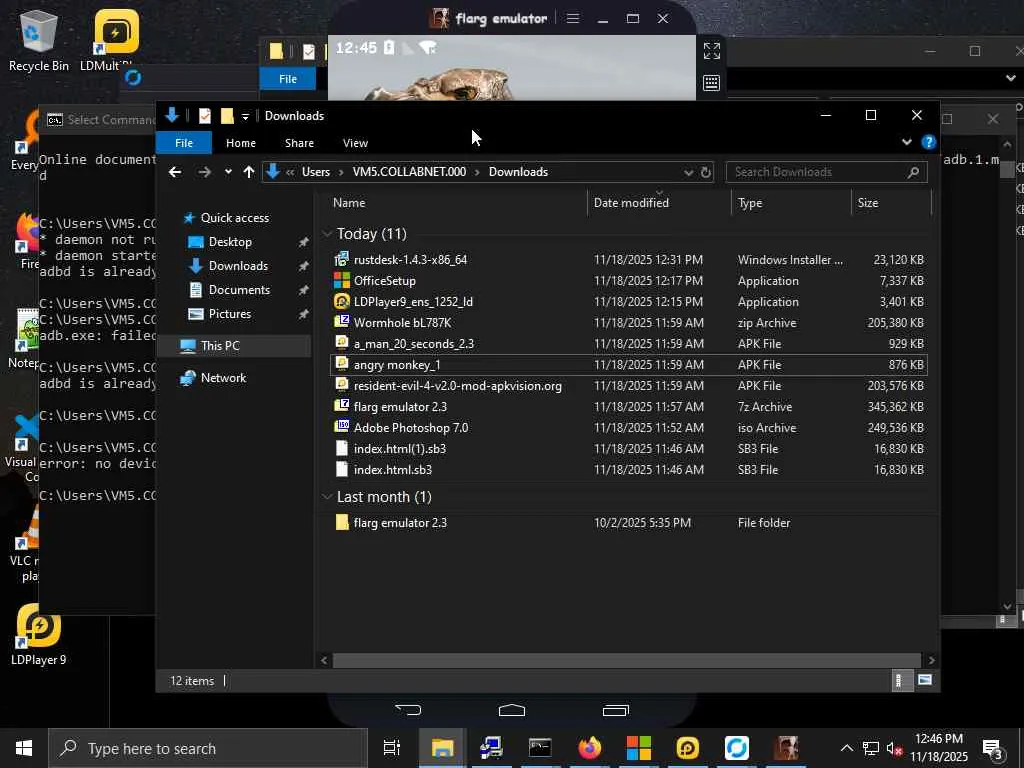Open Properties from quick access toolbar
This screenshot has height=768, width=1024.
[204, 116]
